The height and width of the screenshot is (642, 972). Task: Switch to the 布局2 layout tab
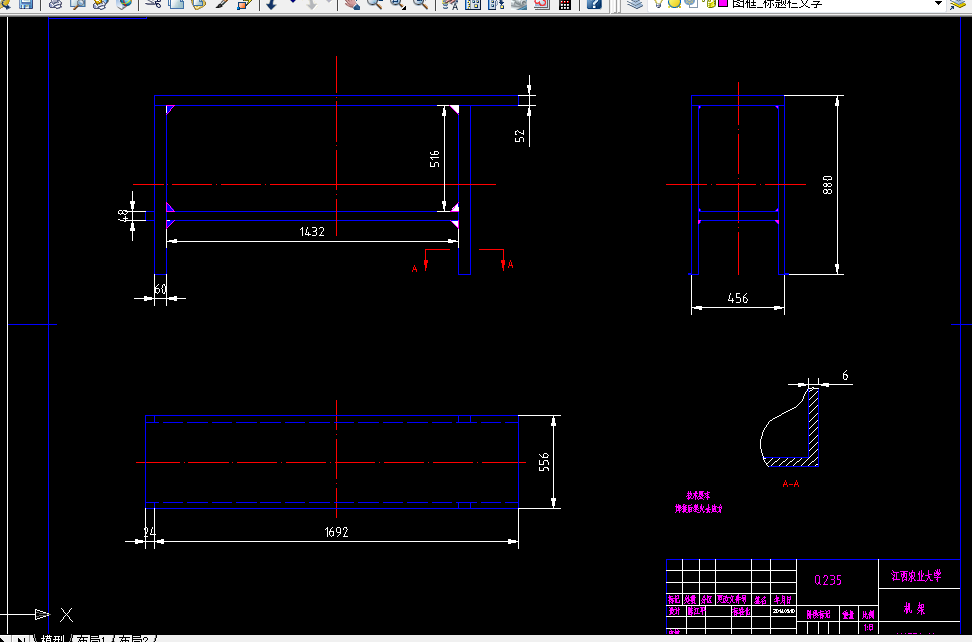pos(134,639)
